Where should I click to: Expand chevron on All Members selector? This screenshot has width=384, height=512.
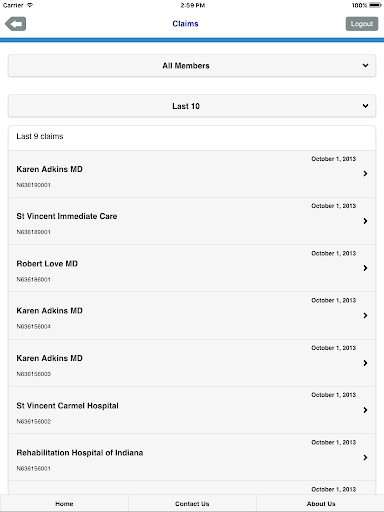365,65
